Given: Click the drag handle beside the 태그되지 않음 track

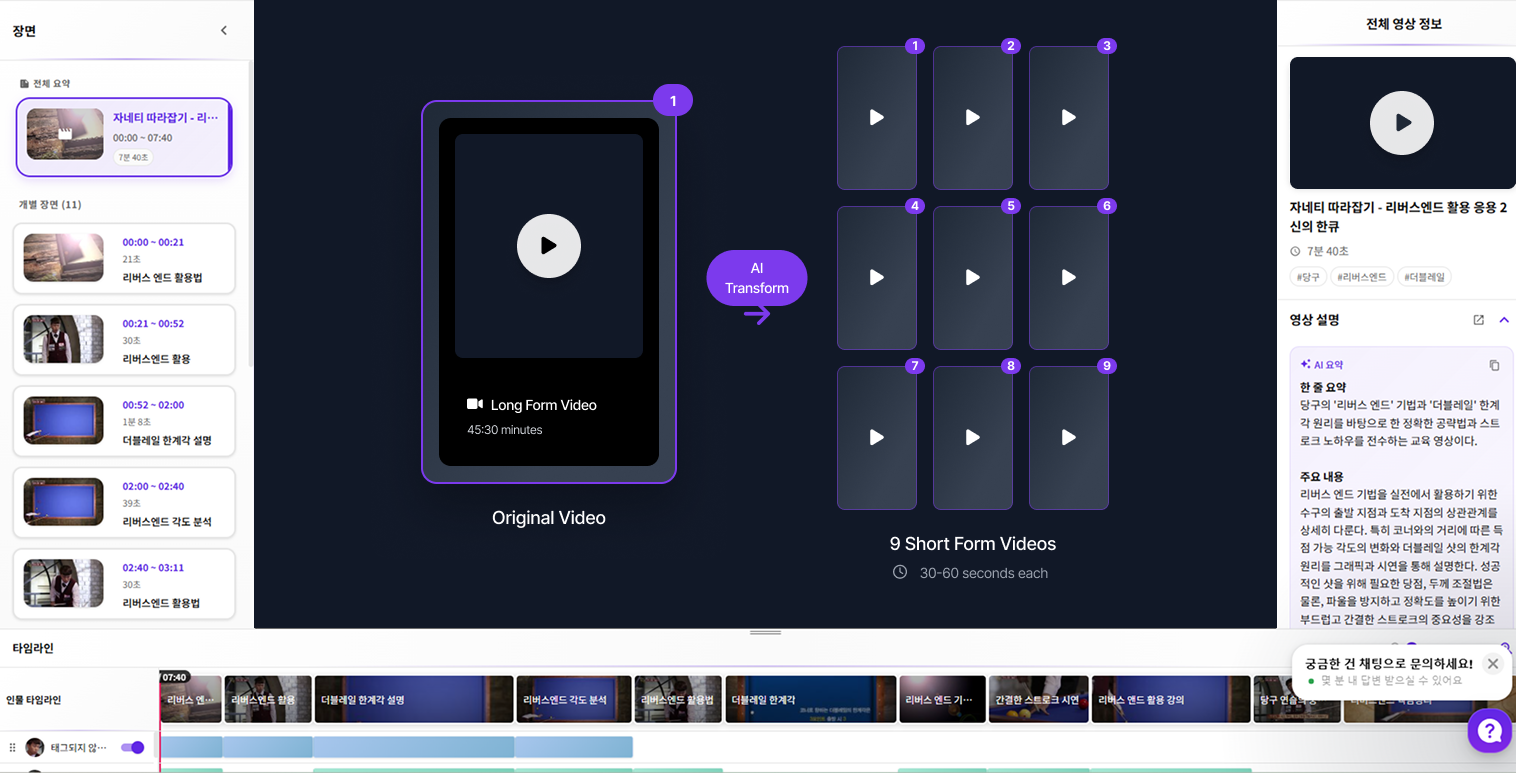Looking at the screenshot, I should point(11,747).
